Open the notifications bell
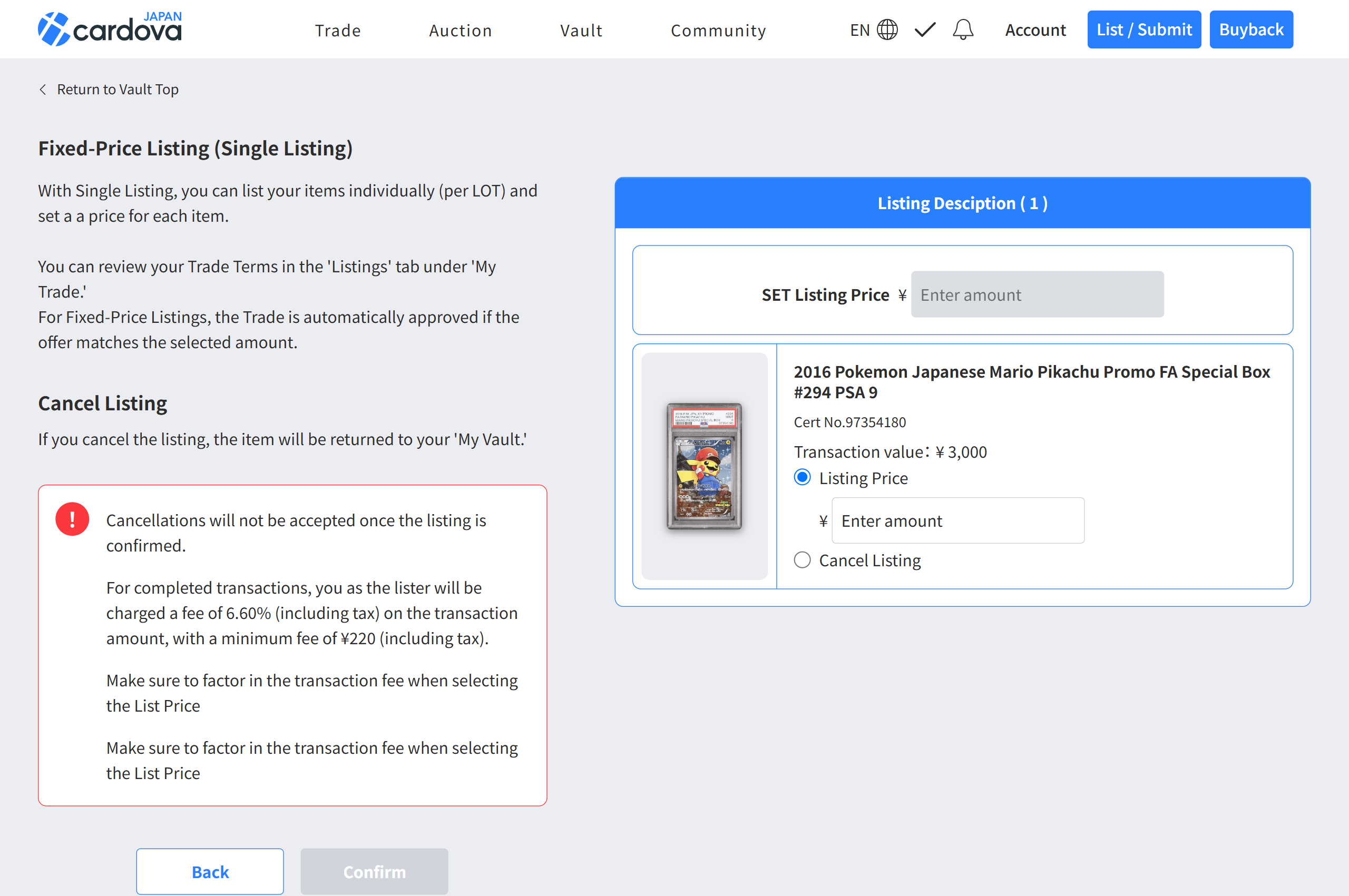Screen dimensions: 1349x896 pos(963,29)
